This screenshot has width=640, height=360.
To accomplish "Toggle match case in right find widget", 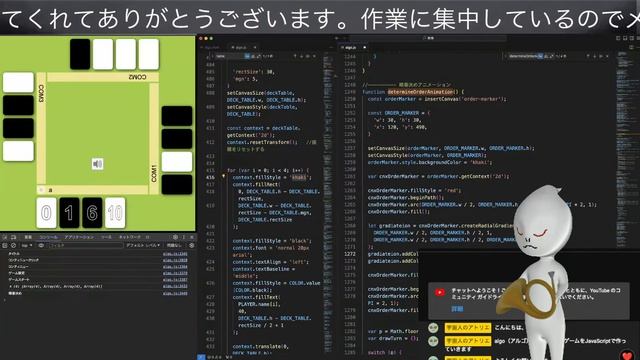I will pos(541,56).
